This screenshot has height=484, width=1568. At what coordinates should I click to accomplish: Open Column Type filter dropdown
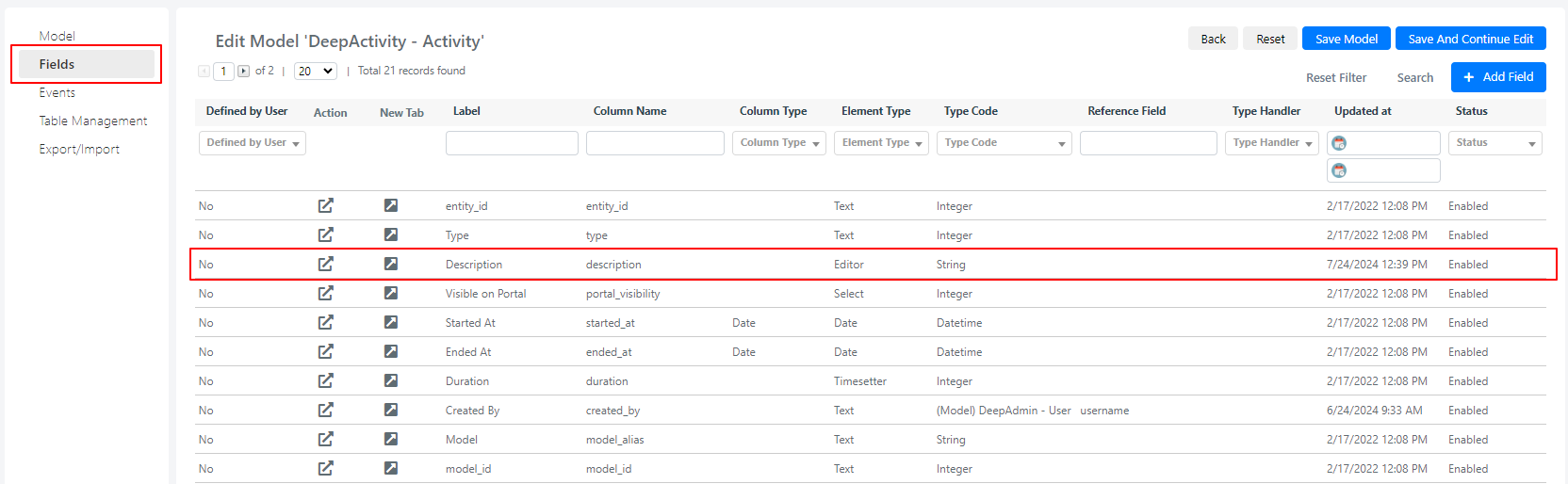(x=779, y=143)
